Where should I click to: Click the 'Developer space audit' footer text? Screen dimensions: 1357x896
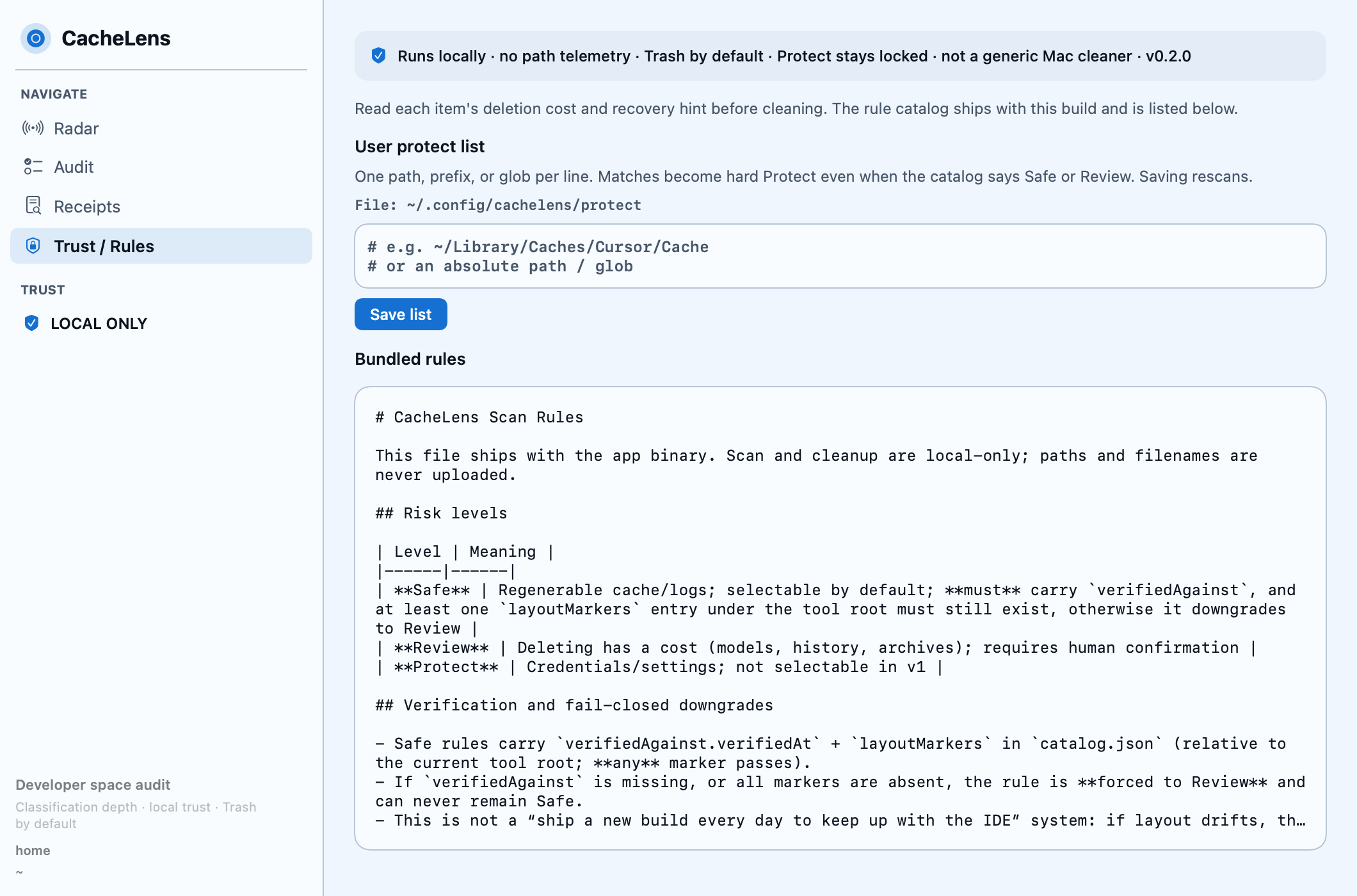click(x=93, y=785)
